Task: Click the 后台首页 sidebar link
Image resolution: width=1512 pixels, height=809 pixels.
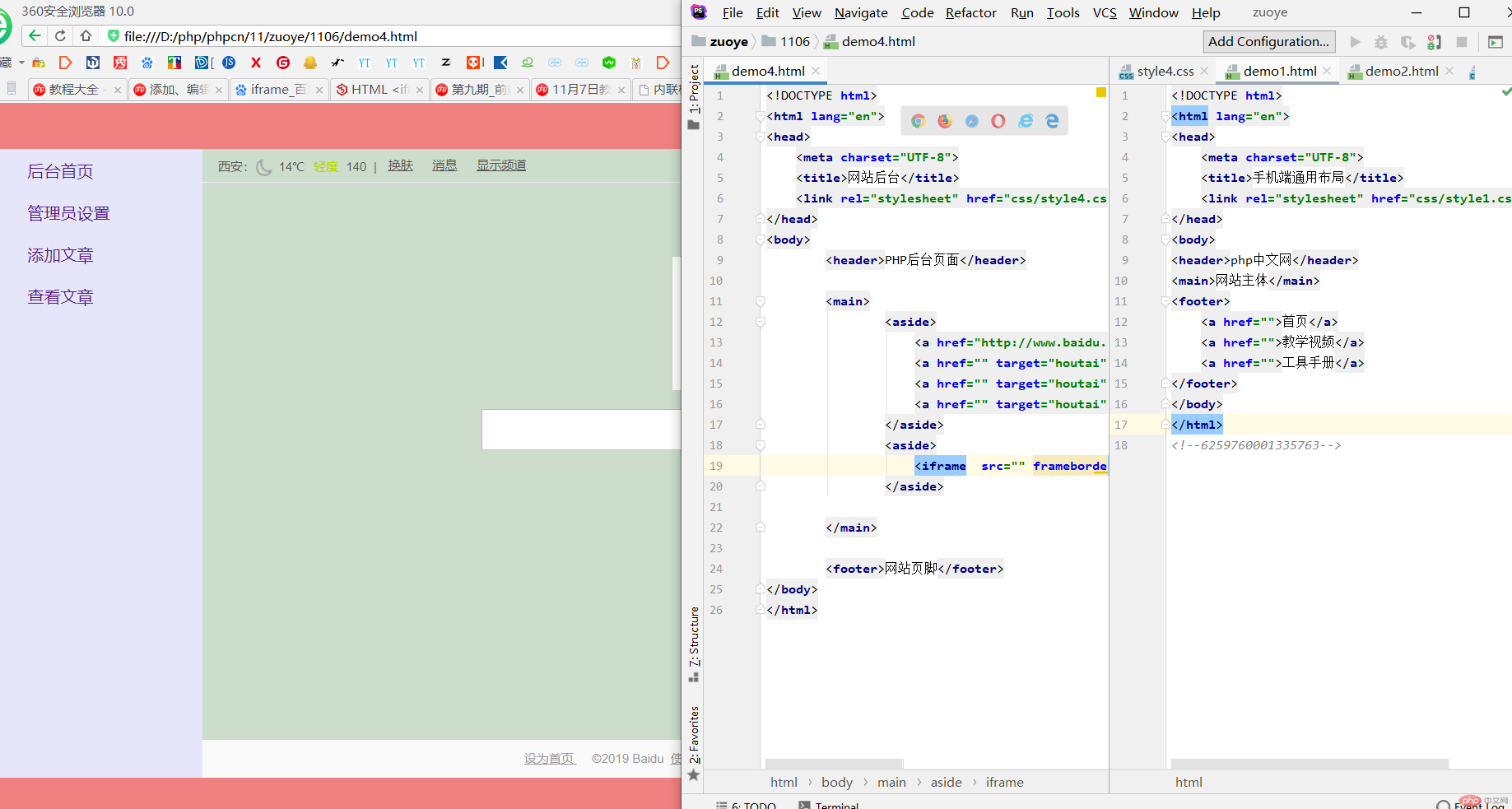Action: pyautogui.click(x=60, y=171)
